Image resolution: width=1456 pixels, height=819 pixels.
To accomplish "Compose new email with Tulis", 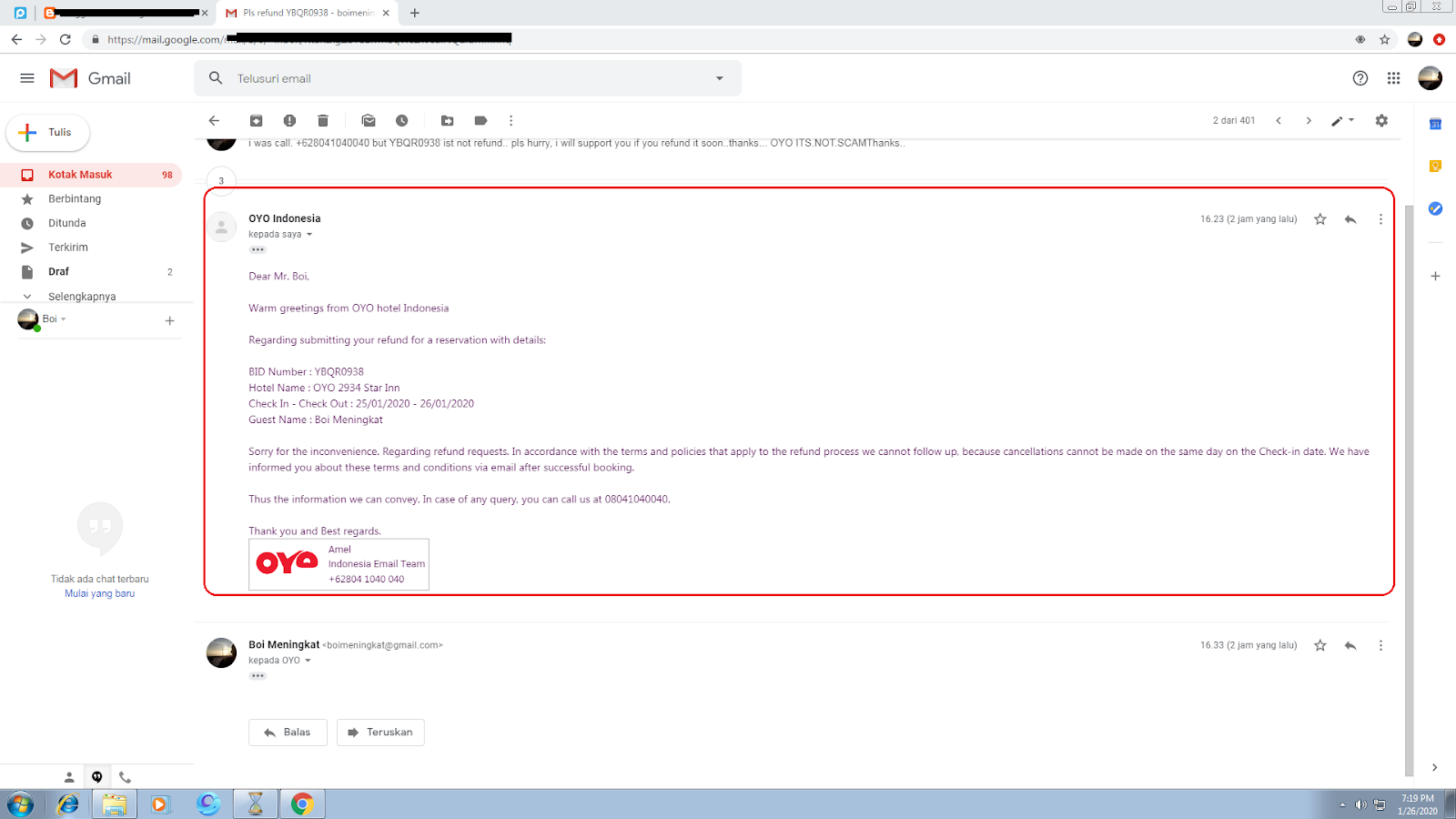I will coord(48,132).
